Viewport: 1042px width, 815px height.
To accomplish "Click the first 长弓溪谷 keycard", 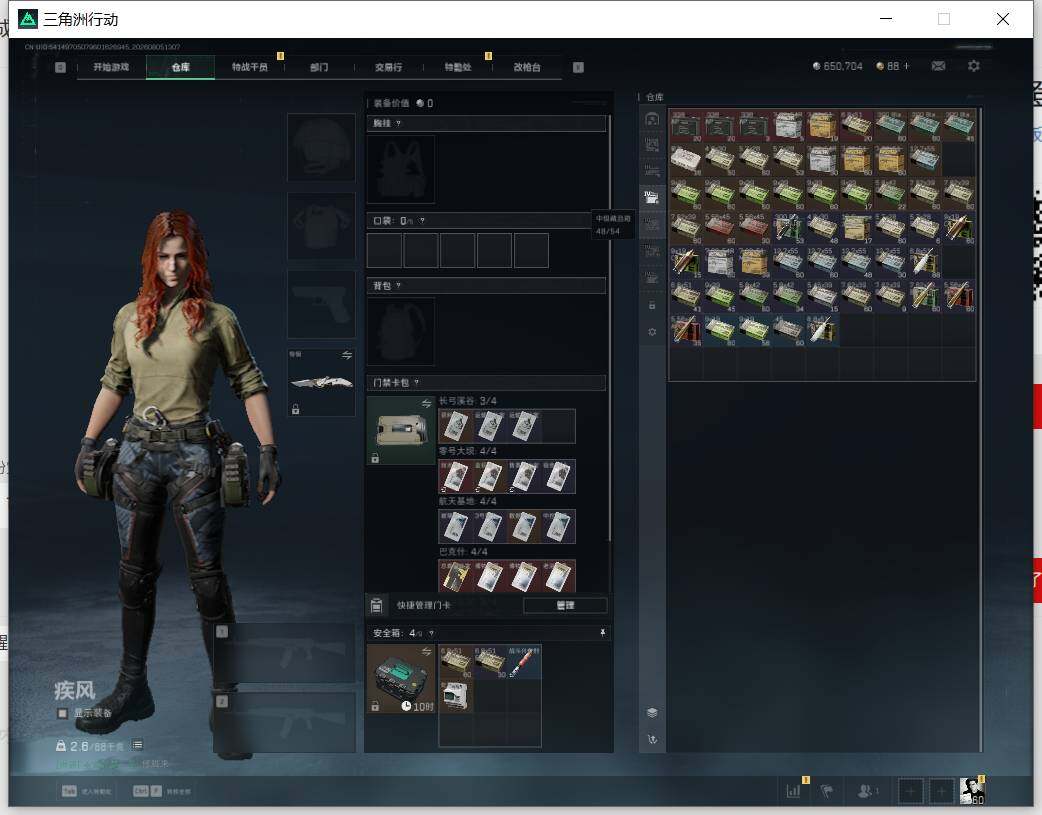I will (455, 426).
